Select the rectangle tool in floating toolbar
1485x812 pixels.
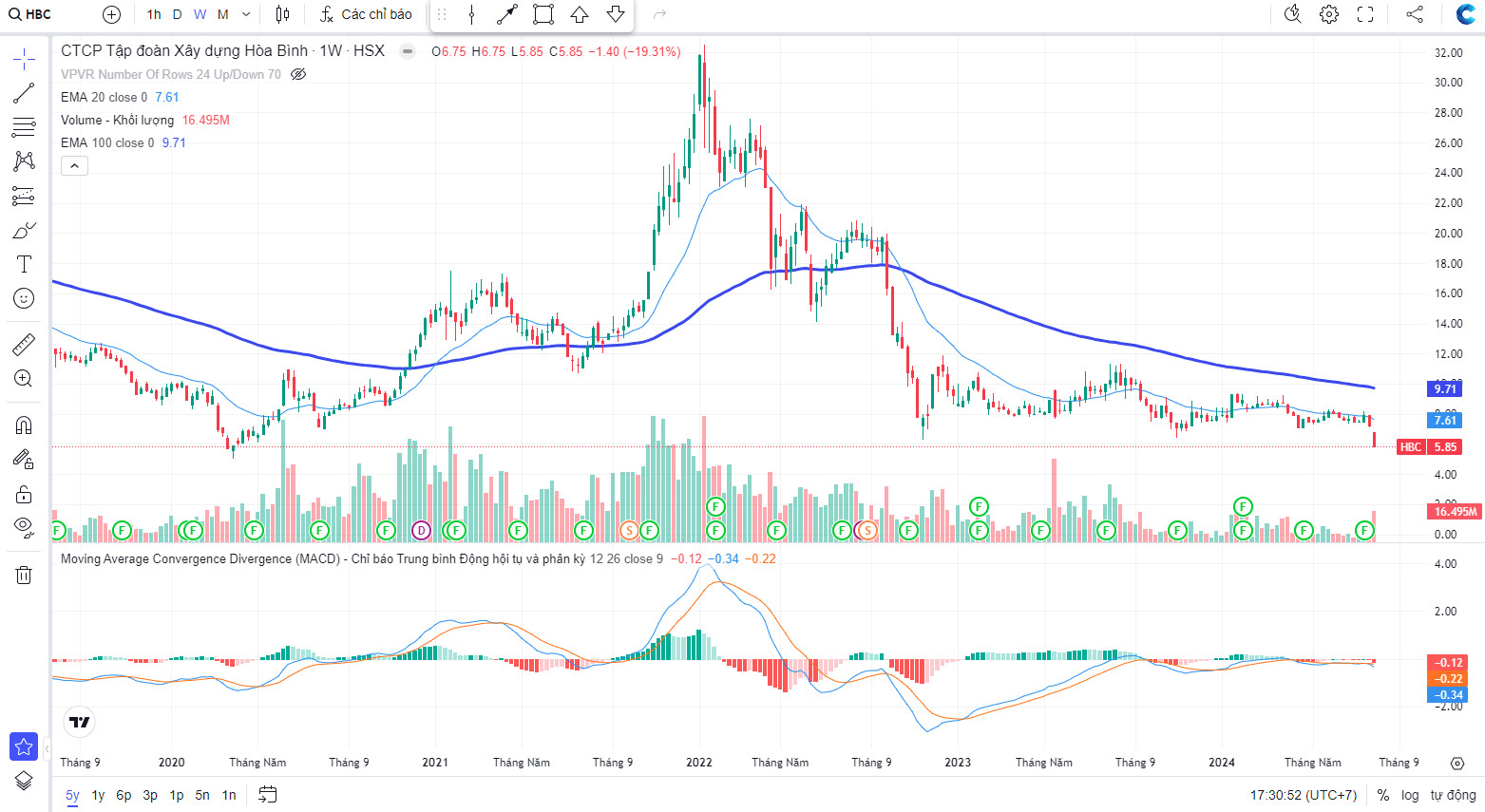tap(543, 14)
